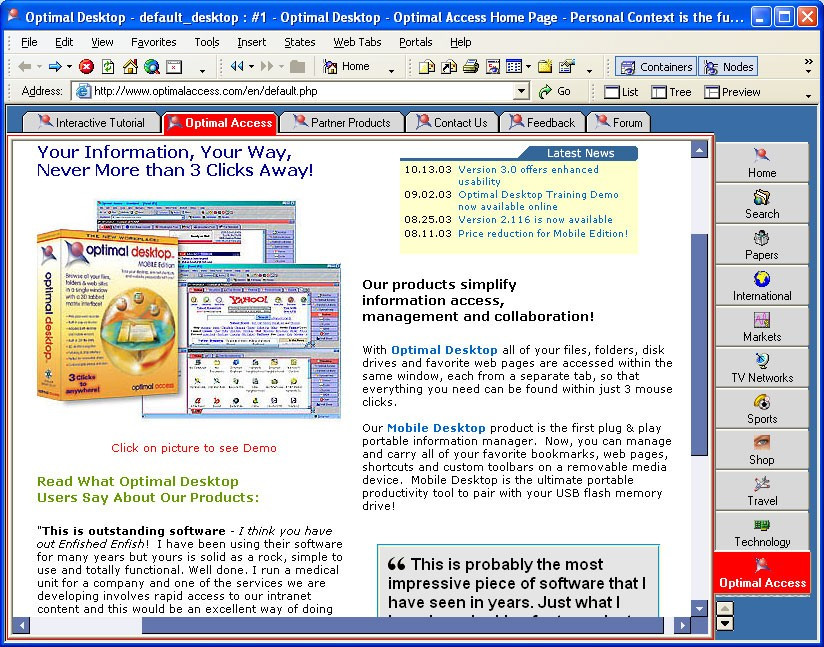Viewport: 824px width, 647px height.
Task: Click the Optimal Desktop product box picture
Action: click(x=108, y=314)
